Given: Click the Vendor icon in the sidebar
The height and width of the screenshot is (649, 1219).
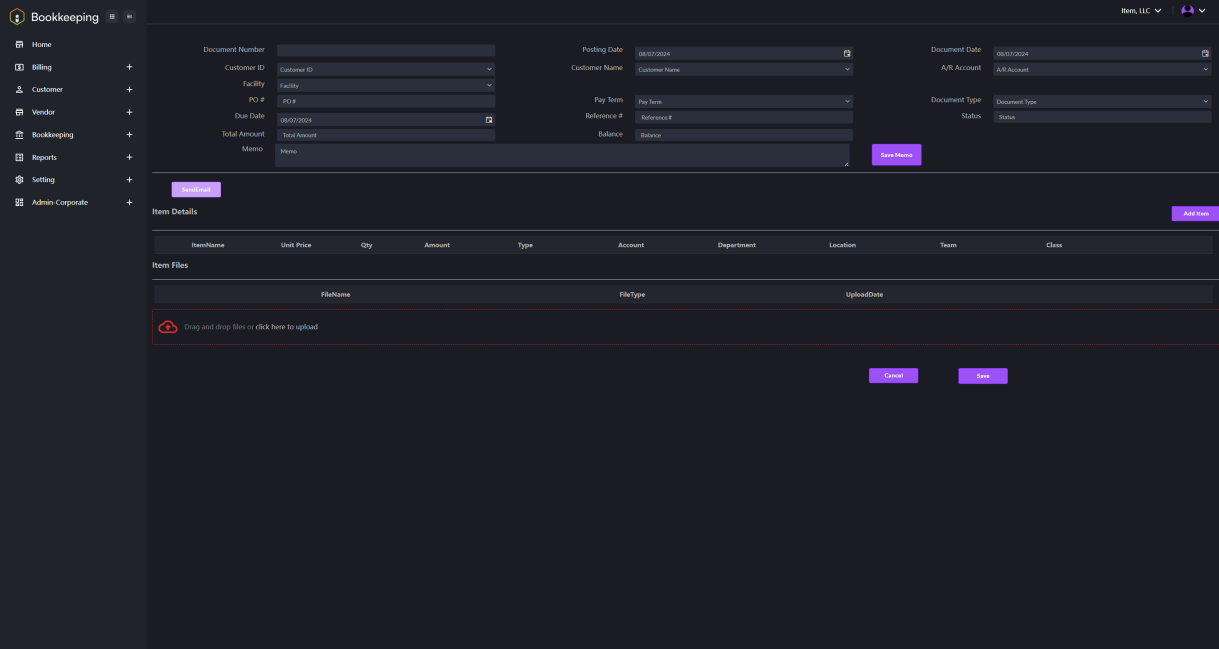Looking at the screenshot, I should pos(20,112).
